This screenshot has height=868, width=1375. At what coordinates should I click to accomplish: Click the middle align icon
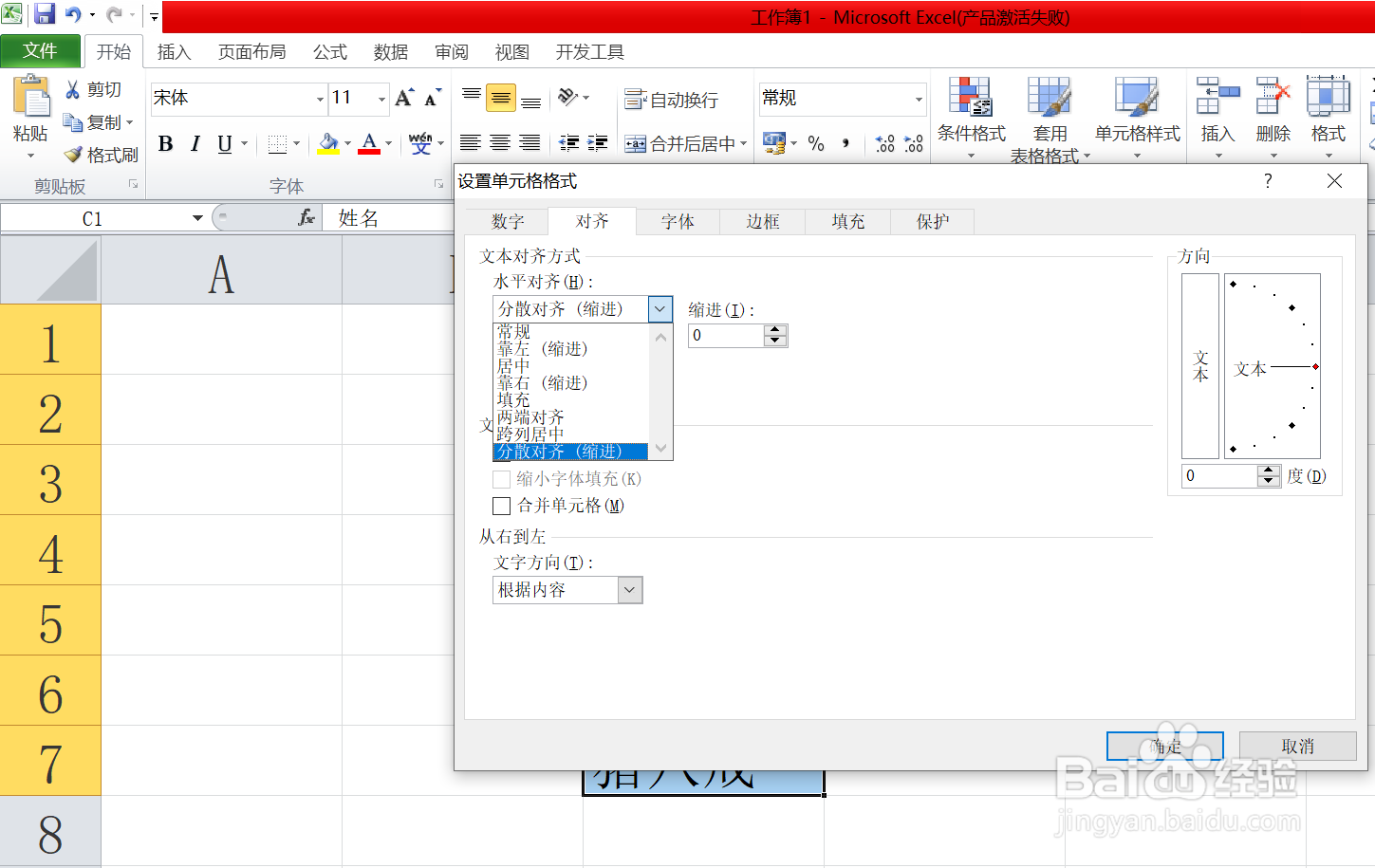[501, 98]
